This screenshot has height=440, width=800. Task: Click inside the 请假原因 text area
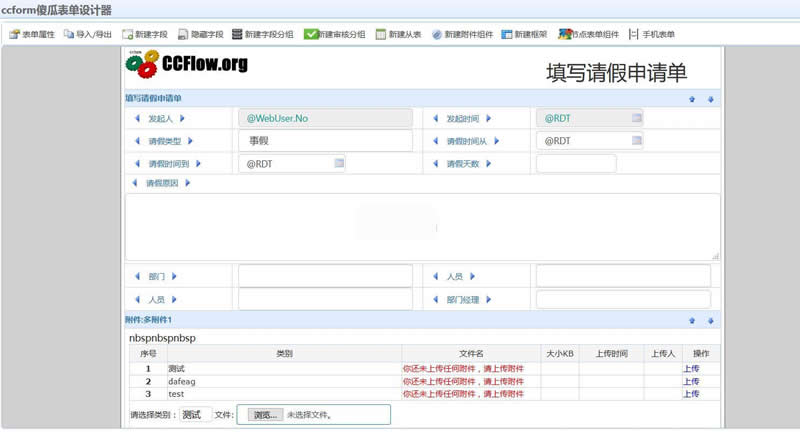tap(421, 227)
